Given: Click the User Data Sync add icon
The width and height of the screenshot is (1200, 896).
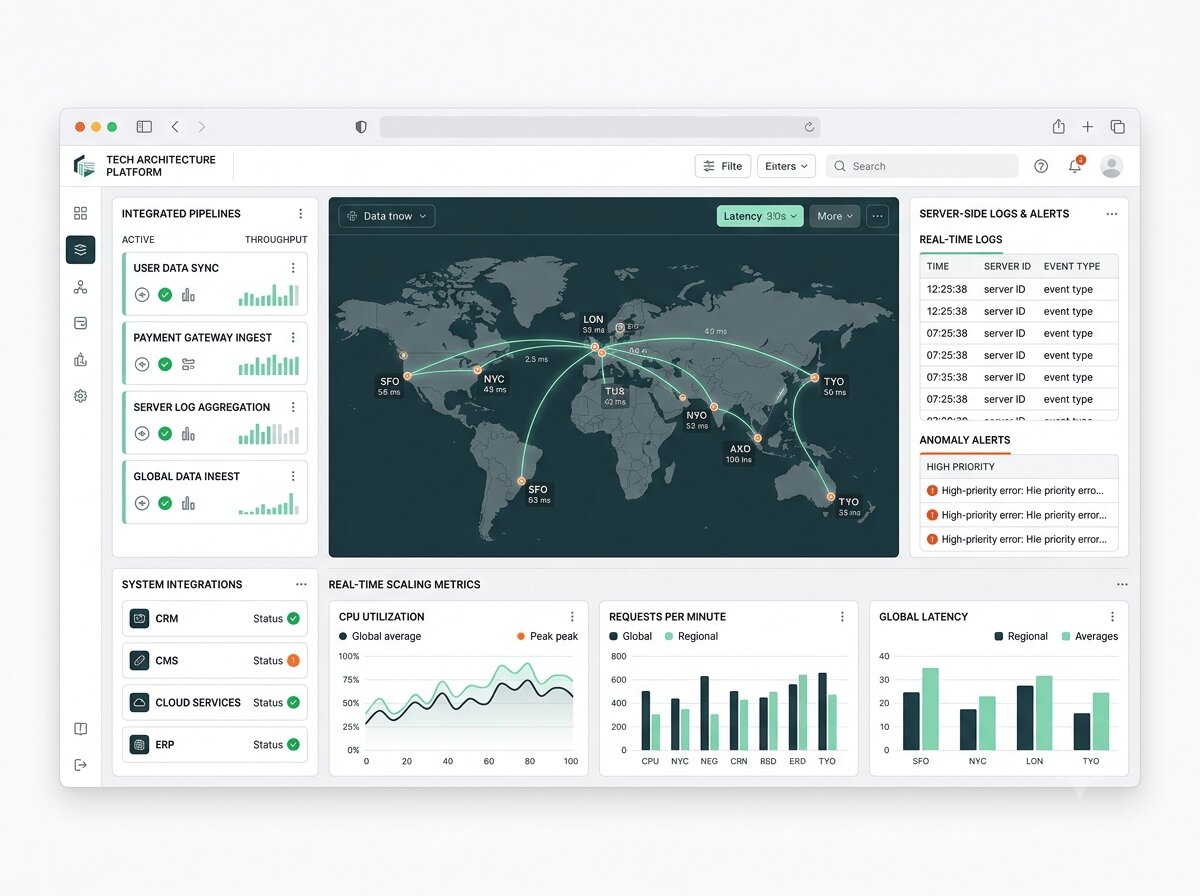Looking at the screenshot, I should (x=142, y=295).
